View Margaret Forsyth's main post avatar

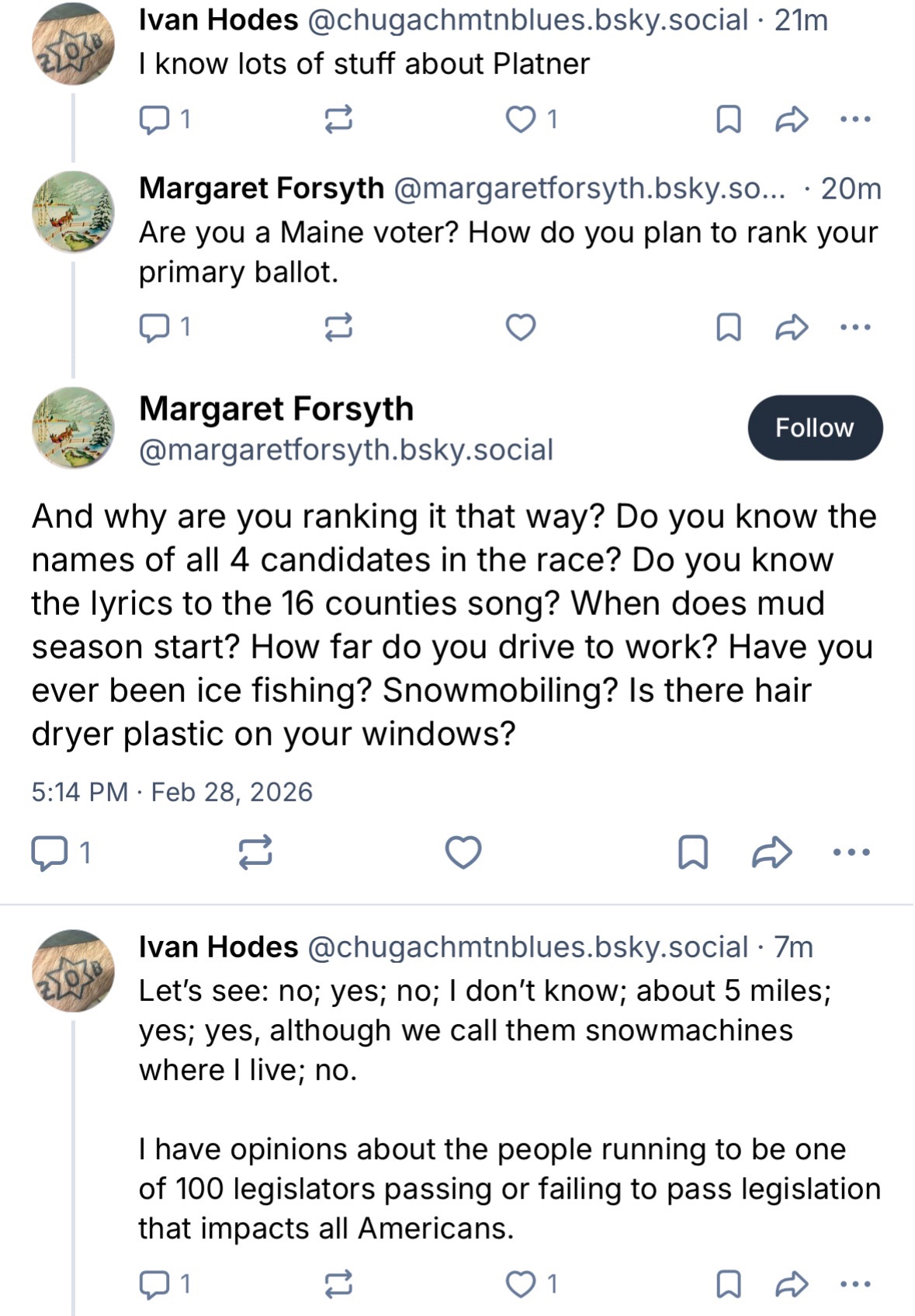73,428
